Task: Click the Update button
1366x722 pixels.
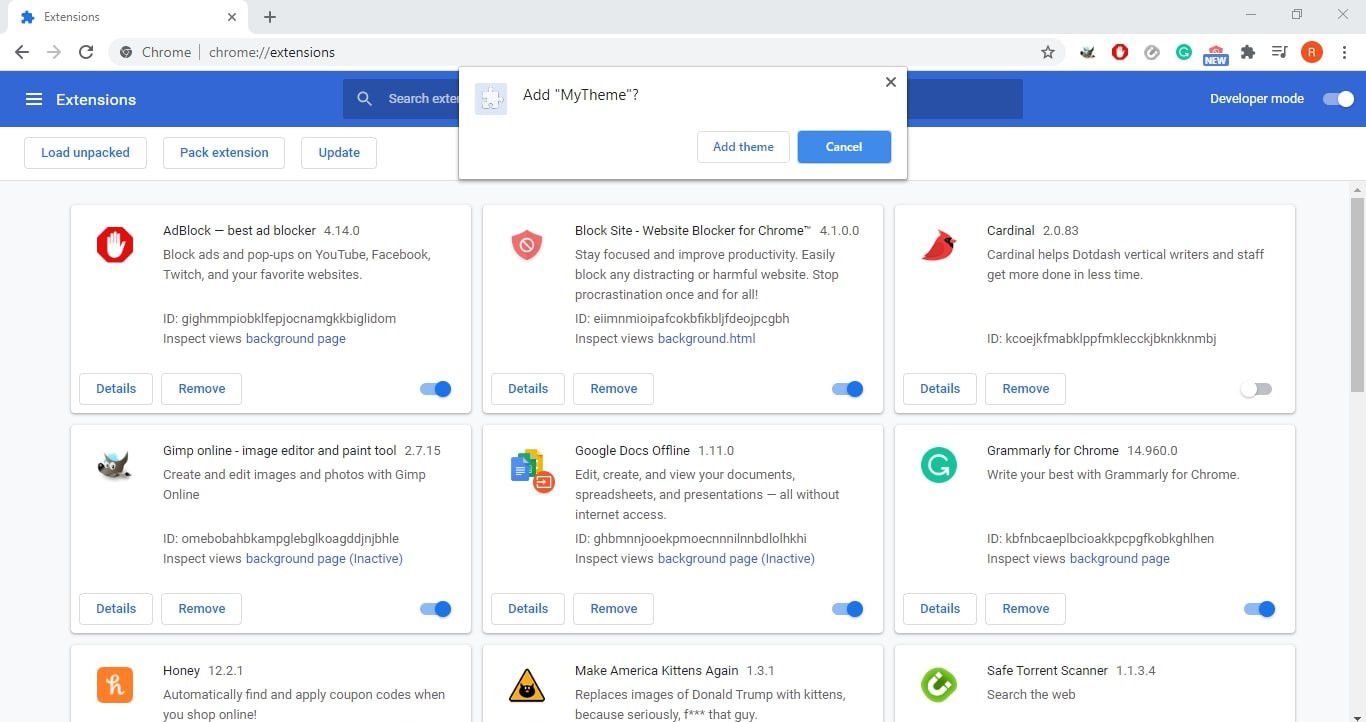Action: (339, 153)
